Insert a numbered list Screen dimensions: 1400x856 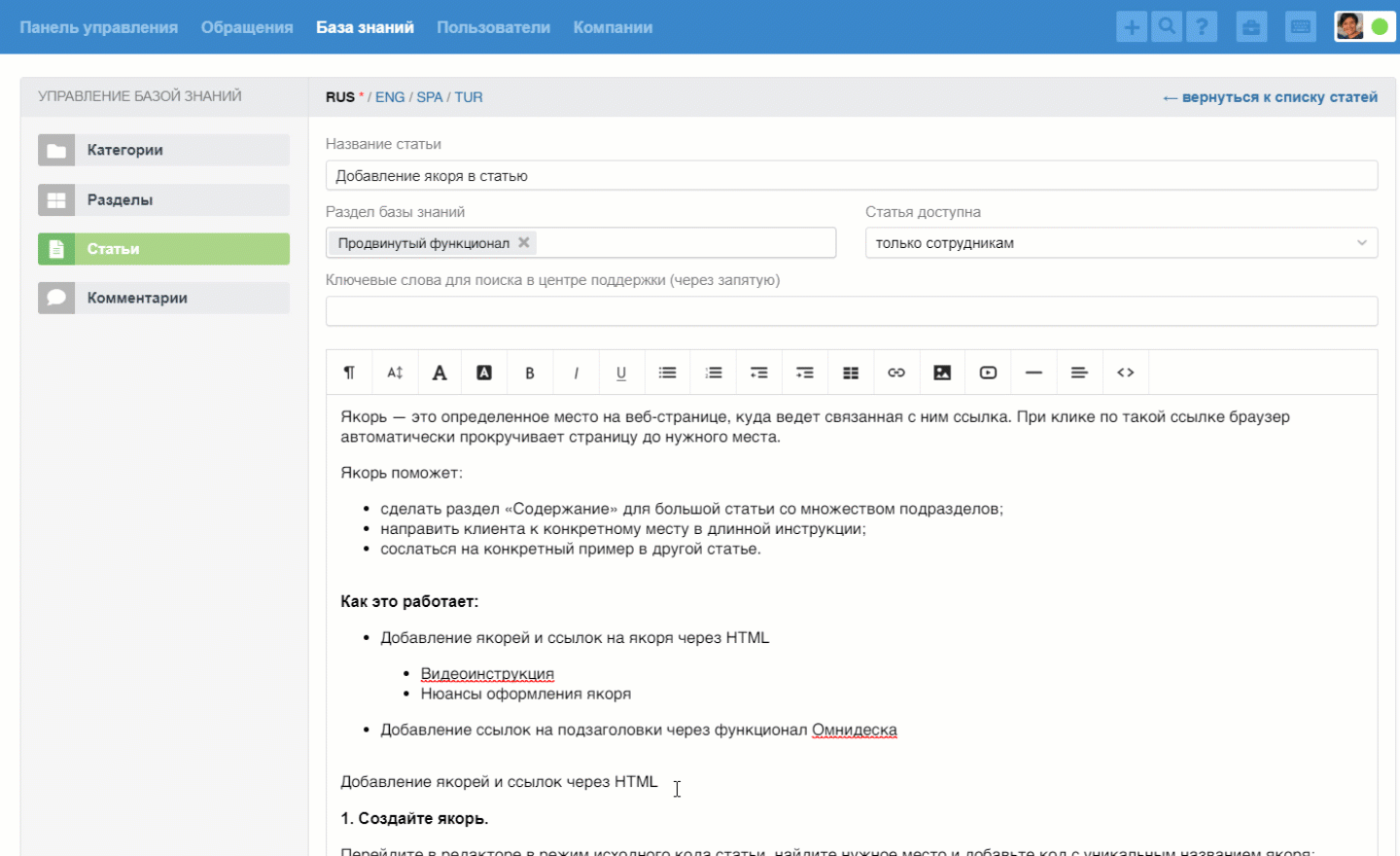point(714,373)
